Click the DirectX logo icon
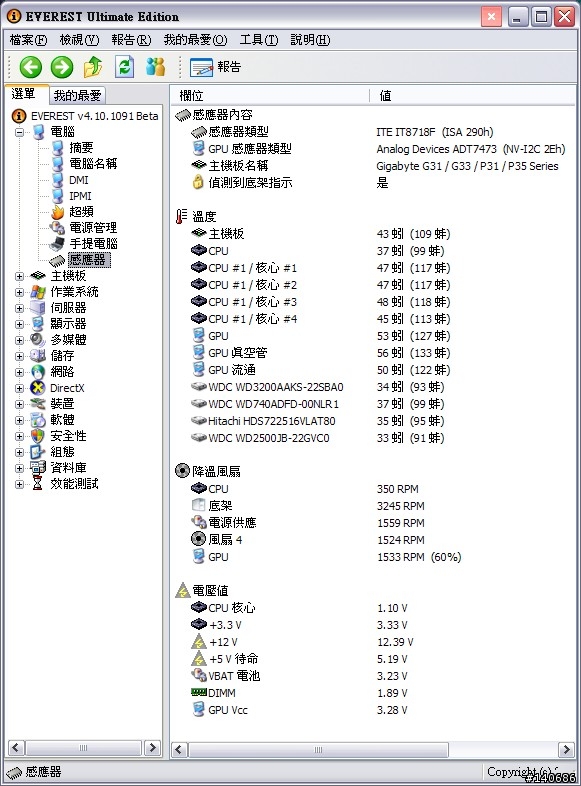581x786 pixels. (38, 388)
